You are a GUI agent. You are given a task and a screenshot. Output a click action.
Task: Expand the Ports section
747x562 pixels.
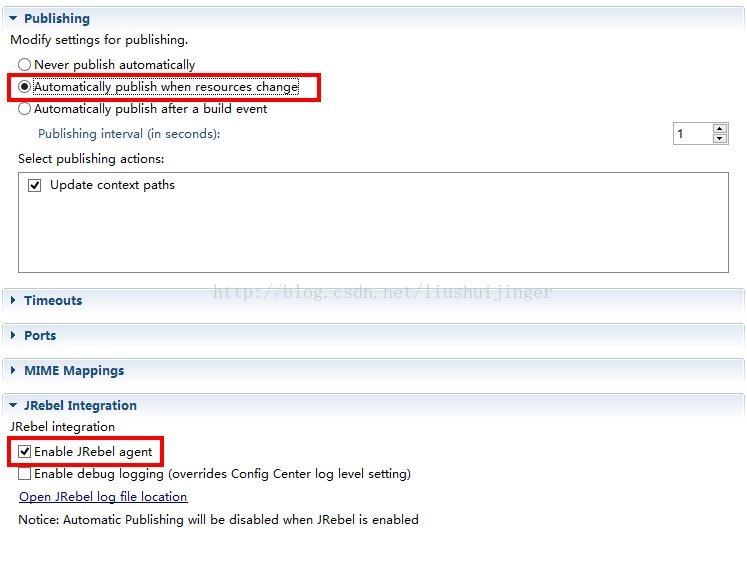pos(13,335)
